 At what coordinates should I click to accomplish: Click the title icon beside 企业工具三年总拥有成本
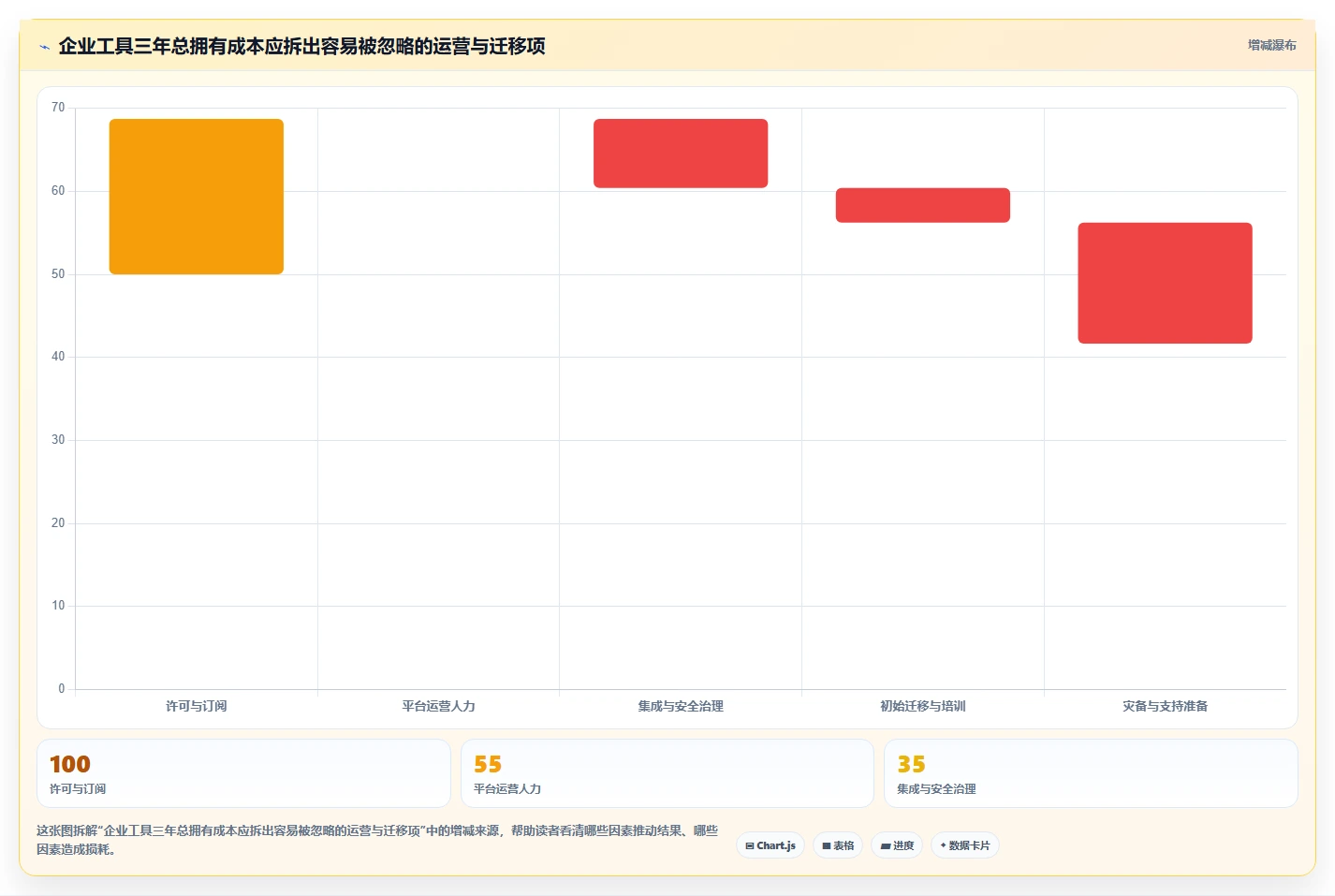point(44,47)
